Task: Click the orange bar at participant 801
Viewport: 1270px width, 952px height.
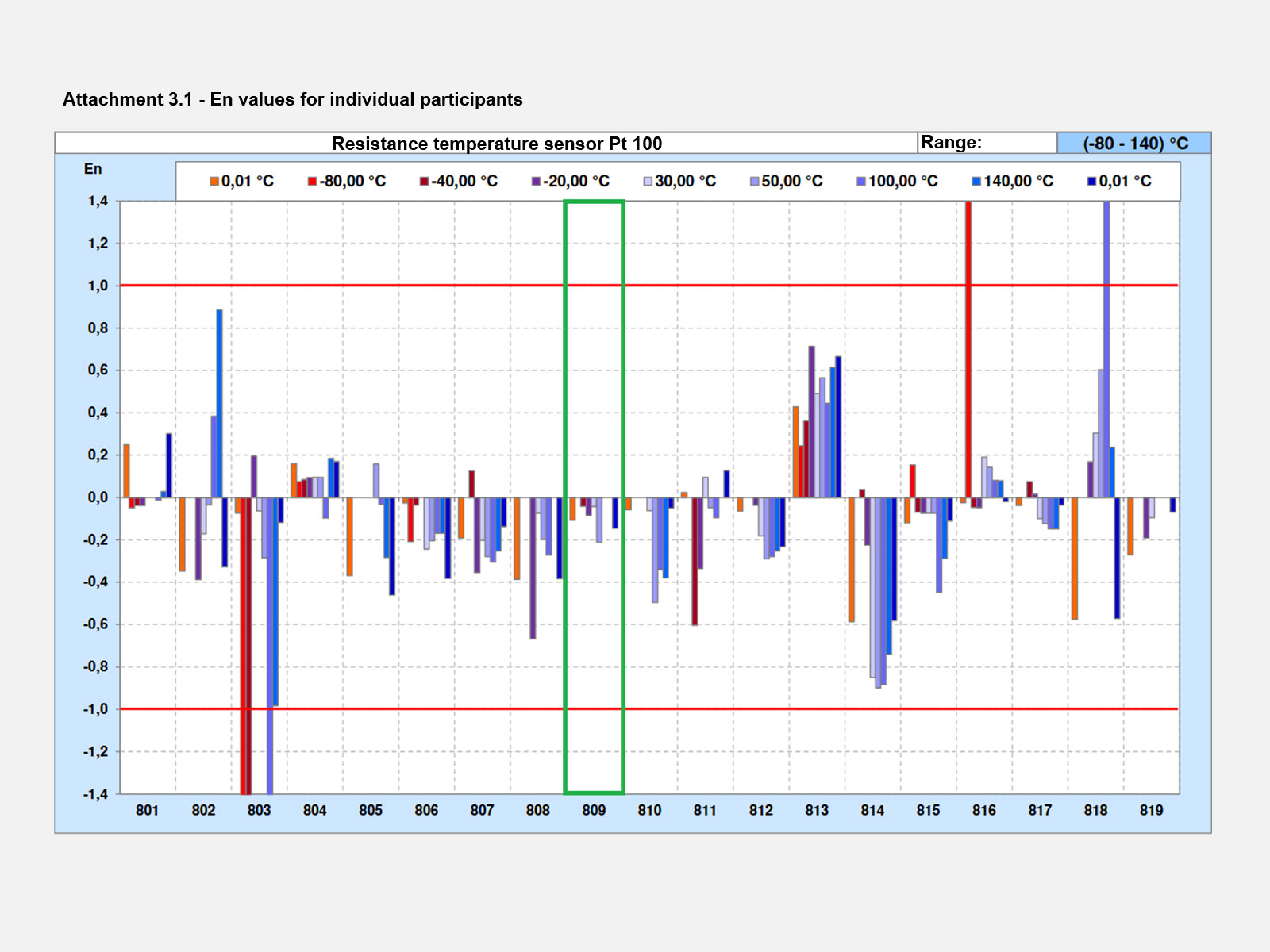Action: pyautogui.click(x=126, y=471)
